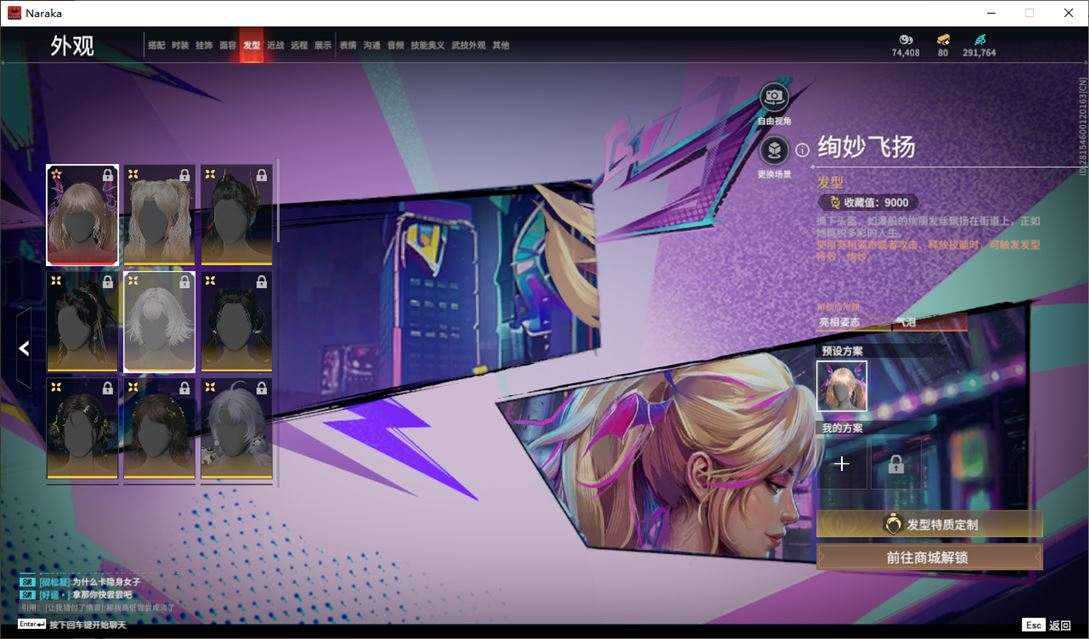Screen dimensions: 1089x639
Task: Click the hairstyle list scrollbar
Action: tap(278, 201)
